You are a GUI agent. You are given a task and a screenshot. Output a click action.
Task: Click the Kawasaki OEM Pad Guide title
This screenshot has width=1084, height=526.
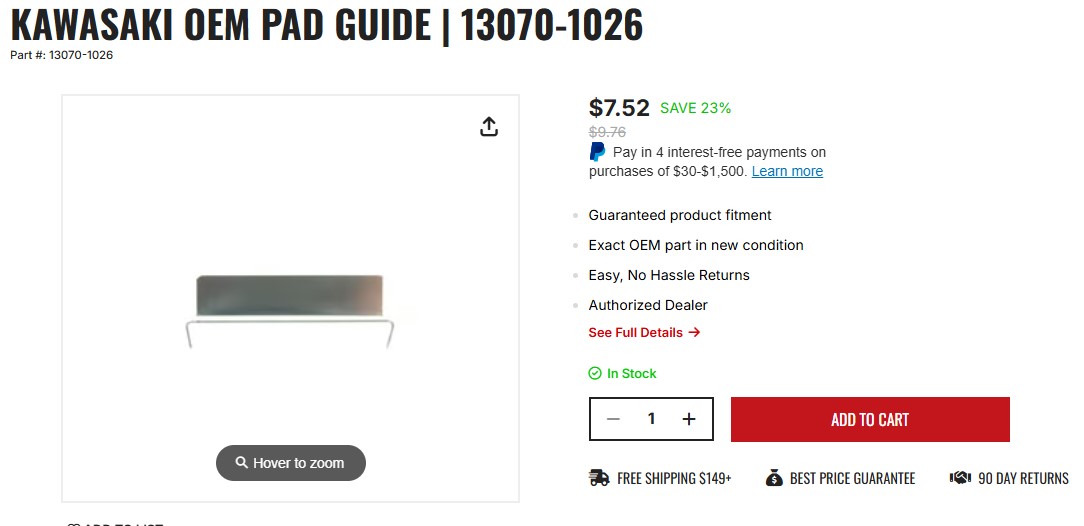coord(326,24)
